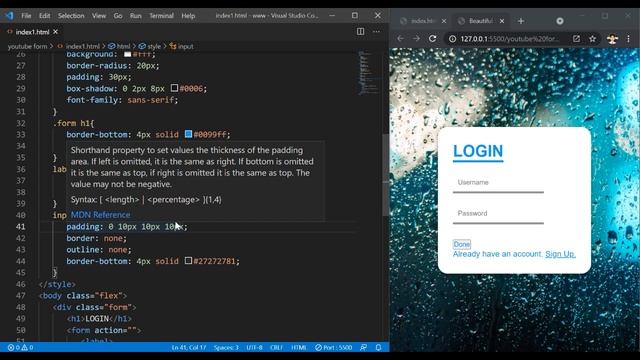Image resolution: width=640 pixels, height=360 pixels.
Task: Click the Password input field
Action: [x=498, y=215]
